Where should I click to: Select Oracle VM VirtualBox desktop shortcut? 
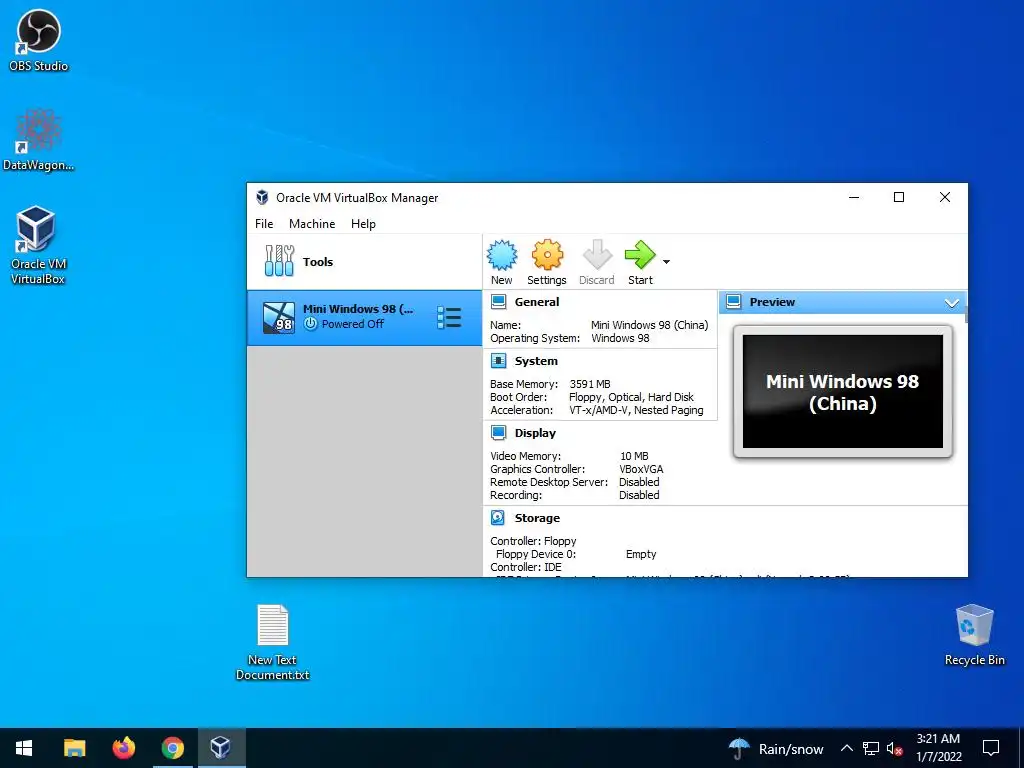[38, 246]
